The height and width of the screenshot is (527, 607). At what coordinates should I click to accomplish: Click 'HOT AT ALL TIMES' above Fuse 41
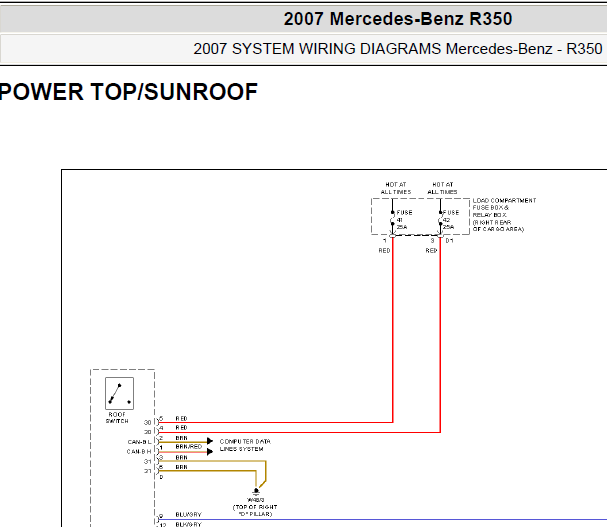[396, 188]
